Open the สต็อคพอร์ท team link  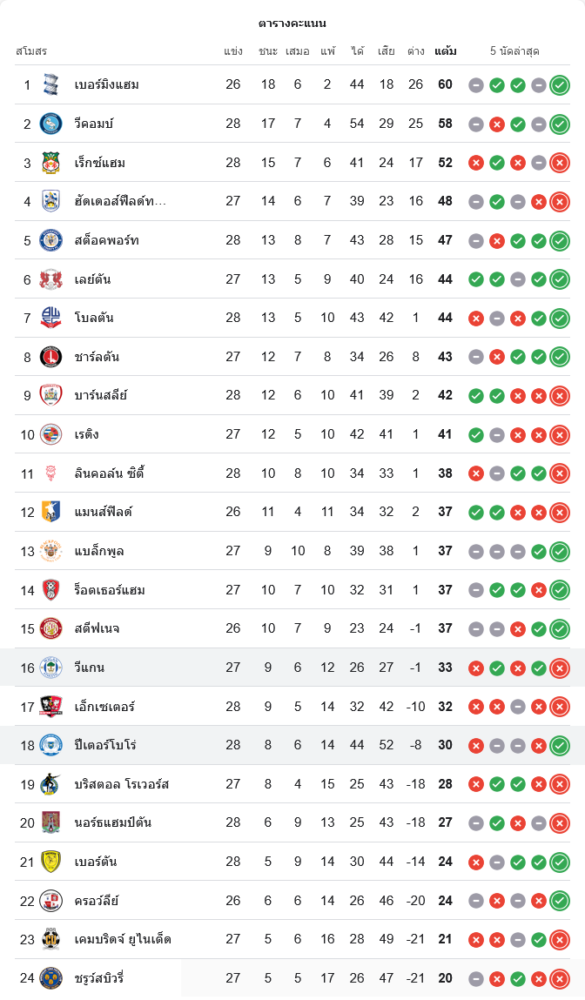(107, 240)
